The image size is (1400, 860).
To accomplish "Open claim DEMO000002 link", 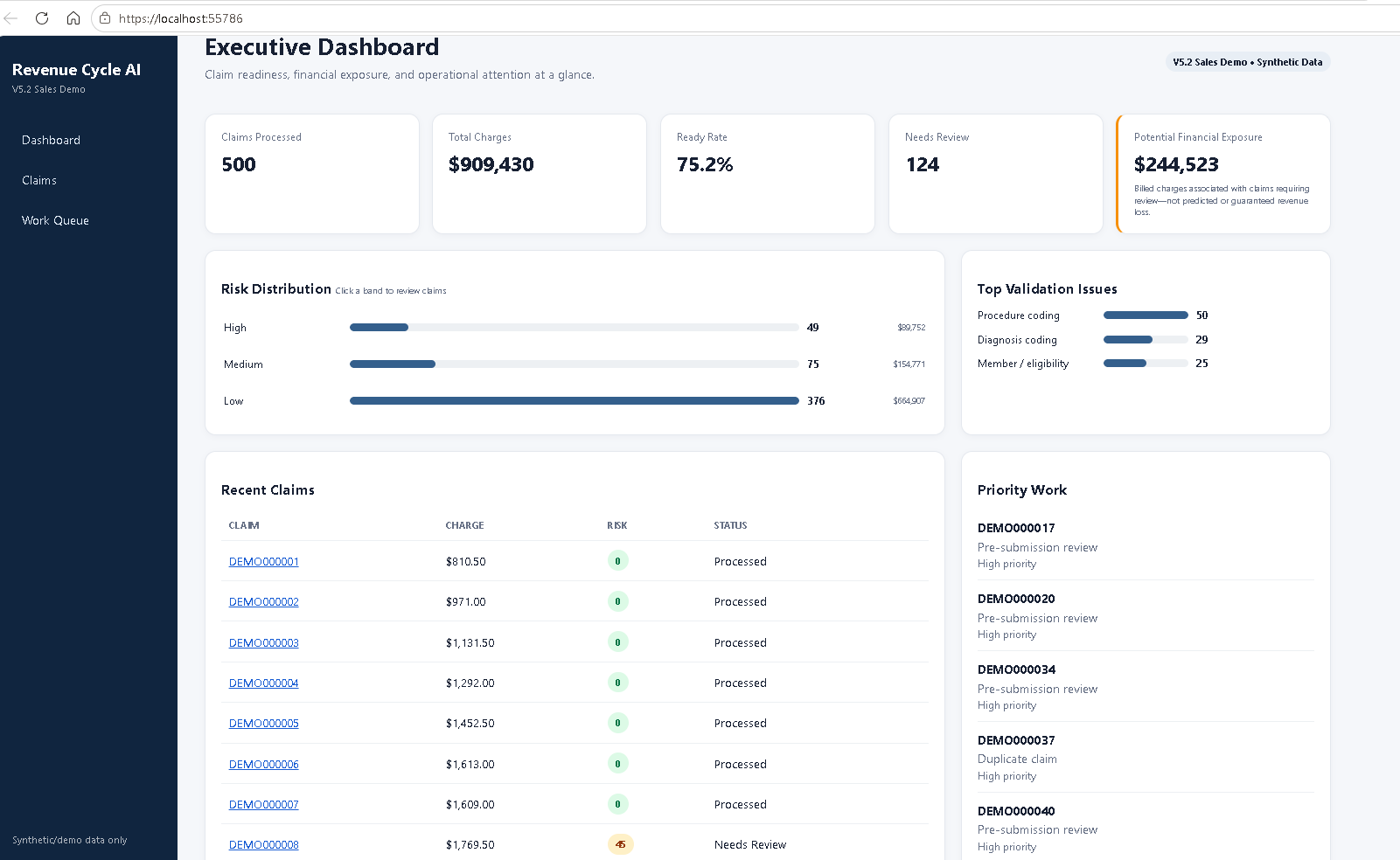I will tap(263, 602).
